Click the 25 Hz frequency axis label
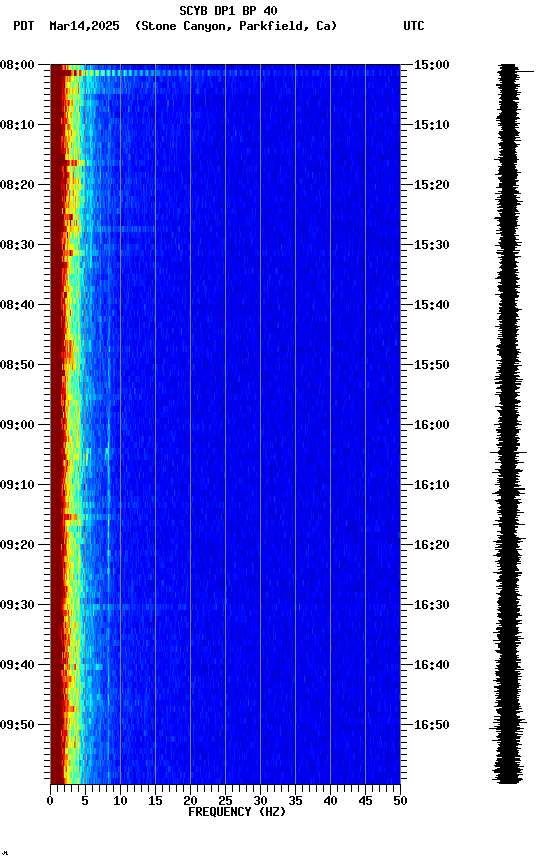The width and height of the screenshot is (552, 864). [225, 801]
